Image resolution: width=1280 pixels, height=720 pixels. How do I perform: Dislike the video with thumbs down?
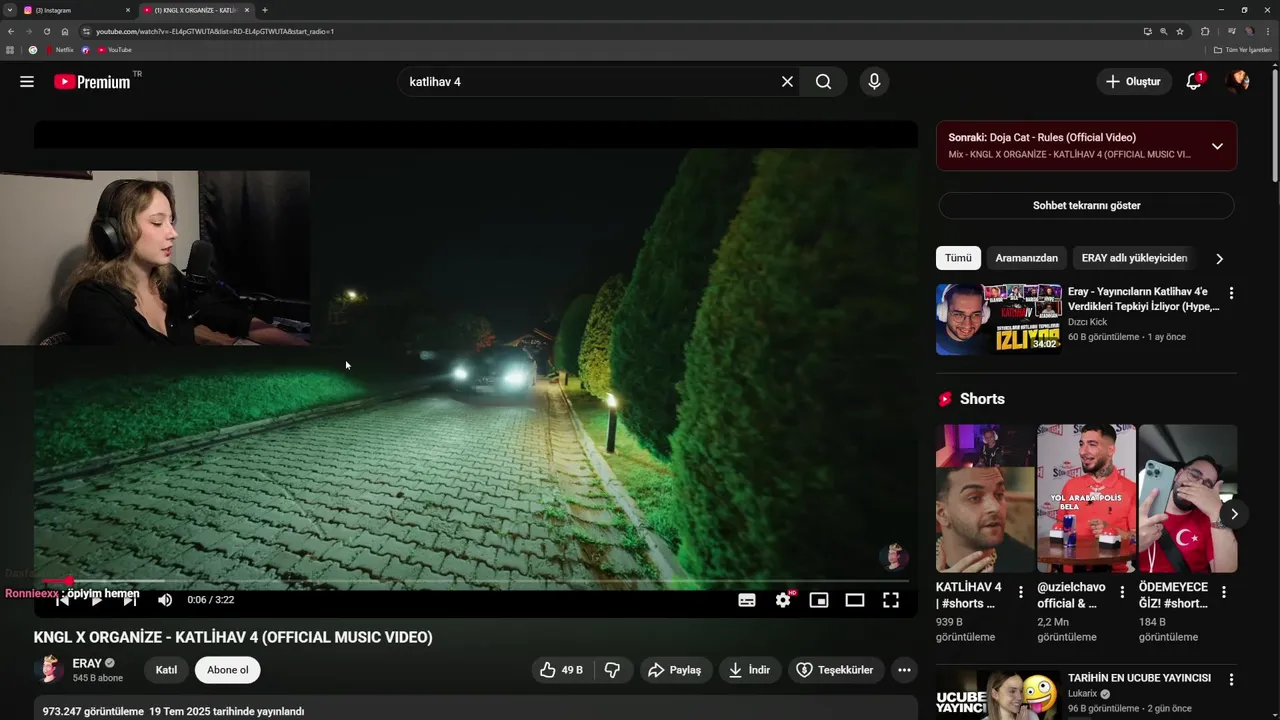[x=613, y=670]
